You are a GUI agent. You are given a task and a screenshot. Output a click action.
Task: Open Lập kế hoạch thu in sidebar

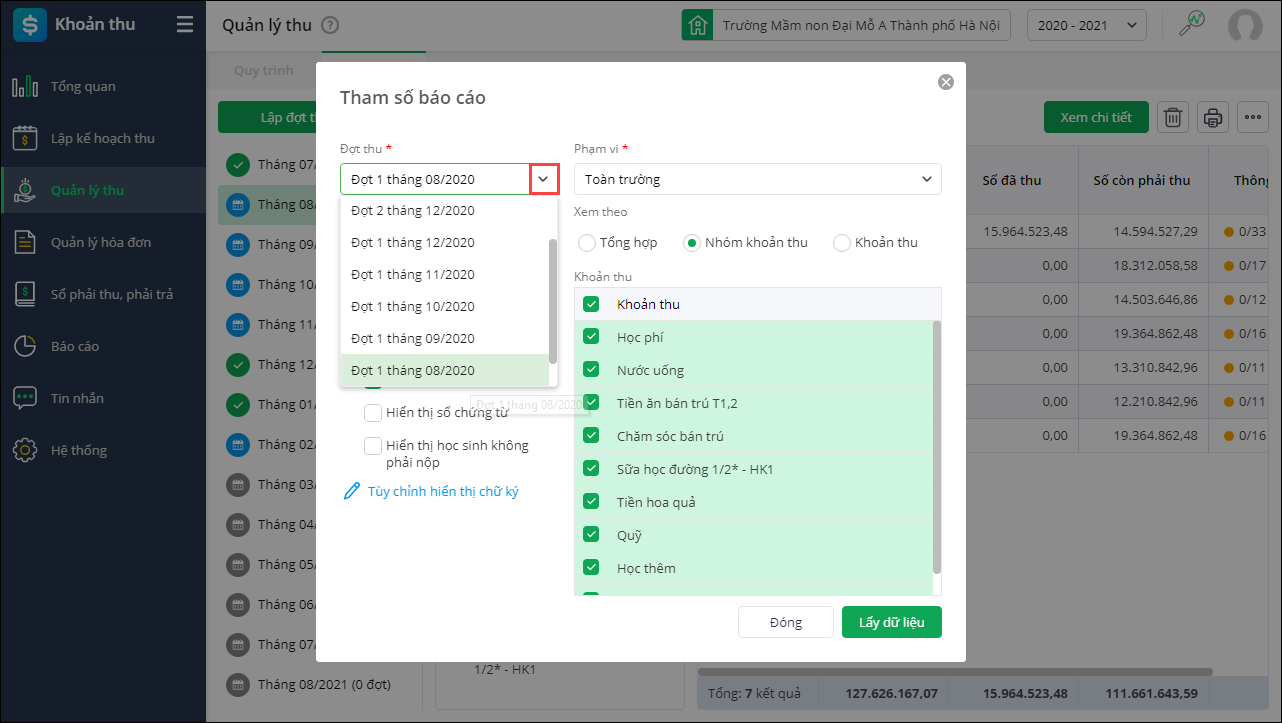[103, 138]
